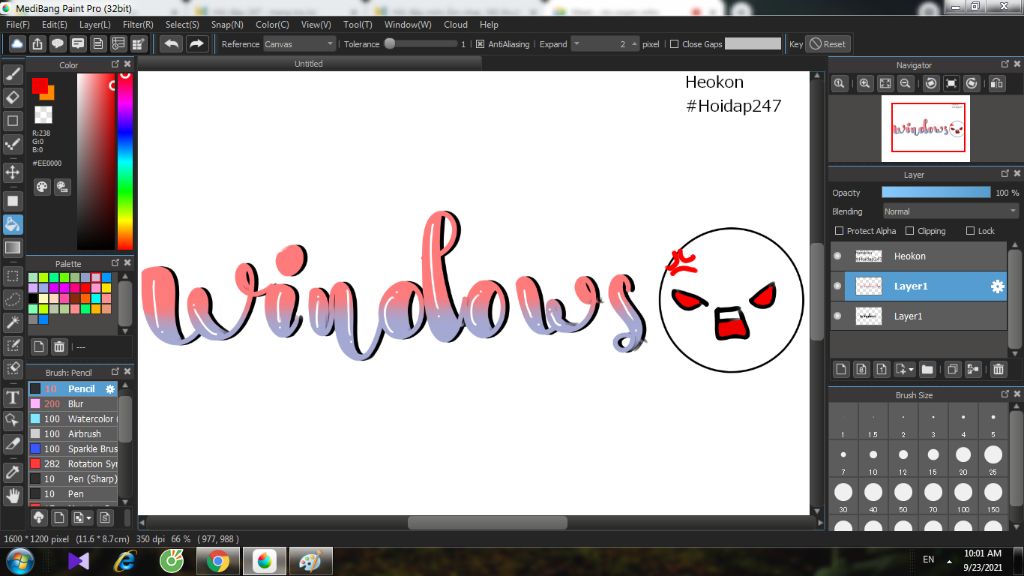Image resolution: width=1024 pixels, height=576 pixels.
Task: Zoom out using Navigator minus magnifier
Action: (905, 84)
